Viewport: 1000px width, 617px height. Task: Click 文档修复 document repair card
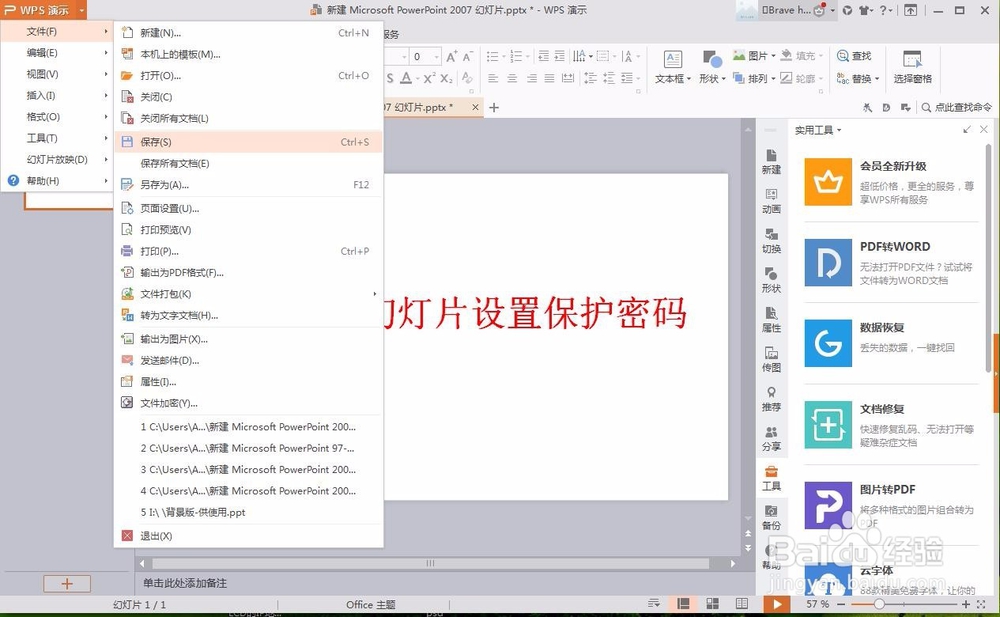coord(891,424)
